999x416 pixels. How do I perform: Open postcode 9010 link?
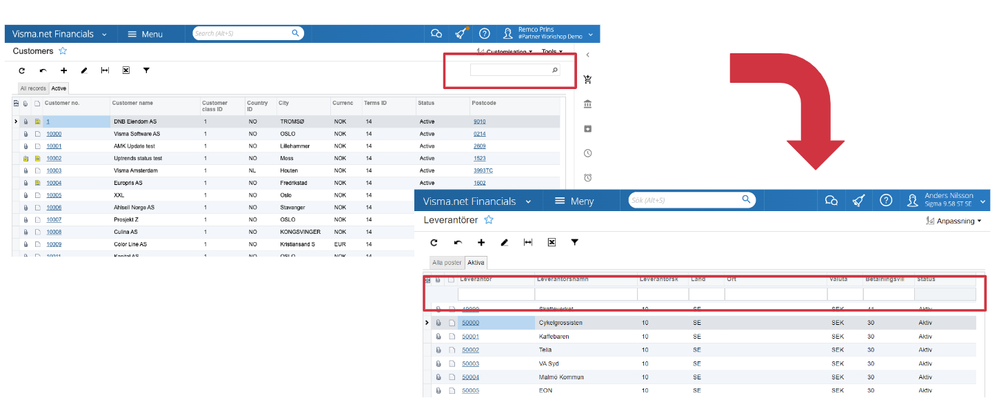tap(480, 121)
